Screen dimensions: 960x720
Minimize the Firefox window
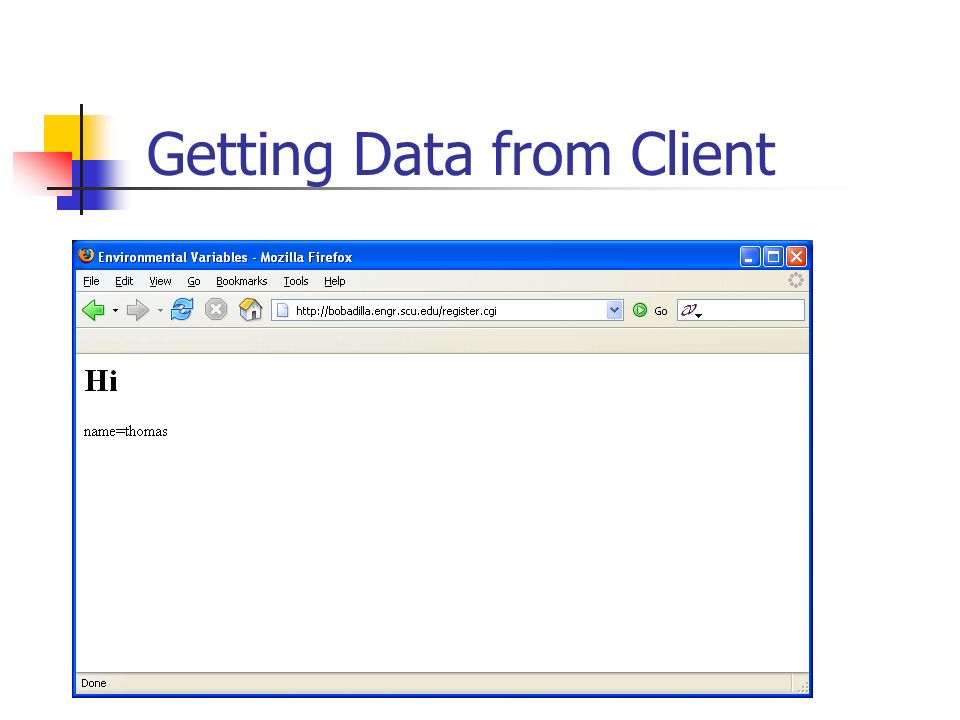(x=750, y=257)
